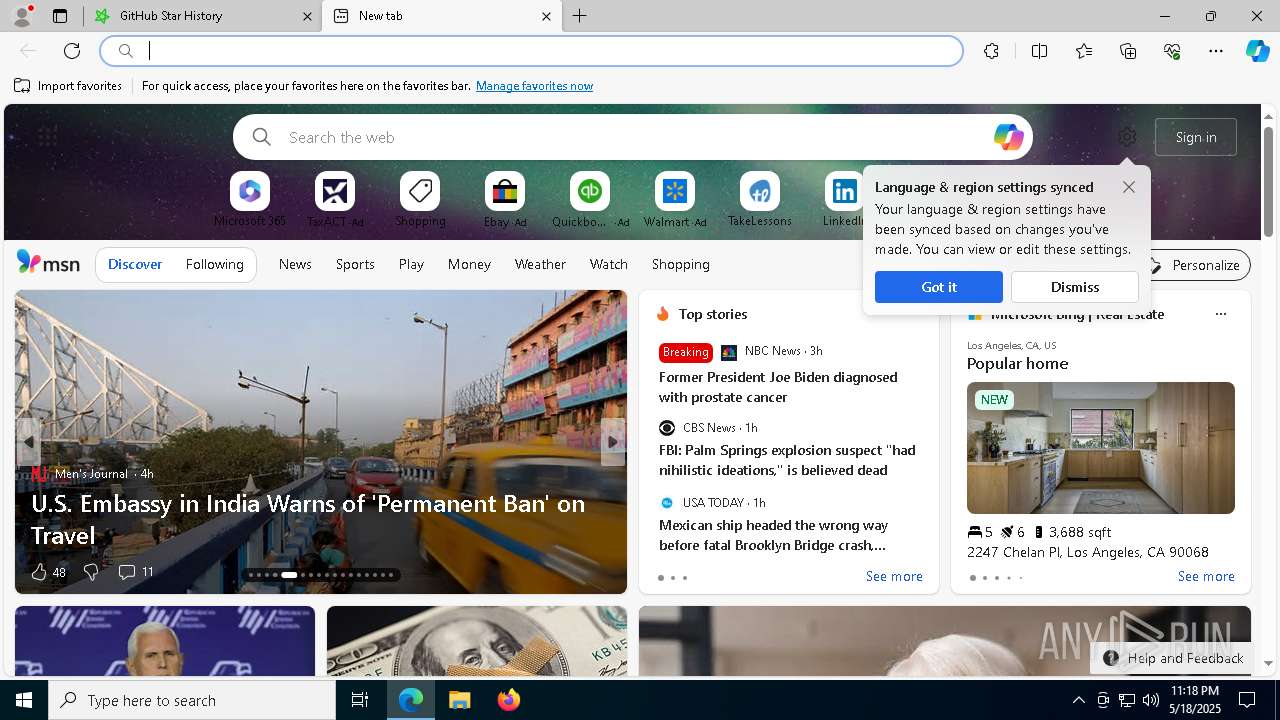Viewport: 1280px width, 720px height.
Task: Open Real Estate card options ellipsis
Action: tap(1220, 314)
